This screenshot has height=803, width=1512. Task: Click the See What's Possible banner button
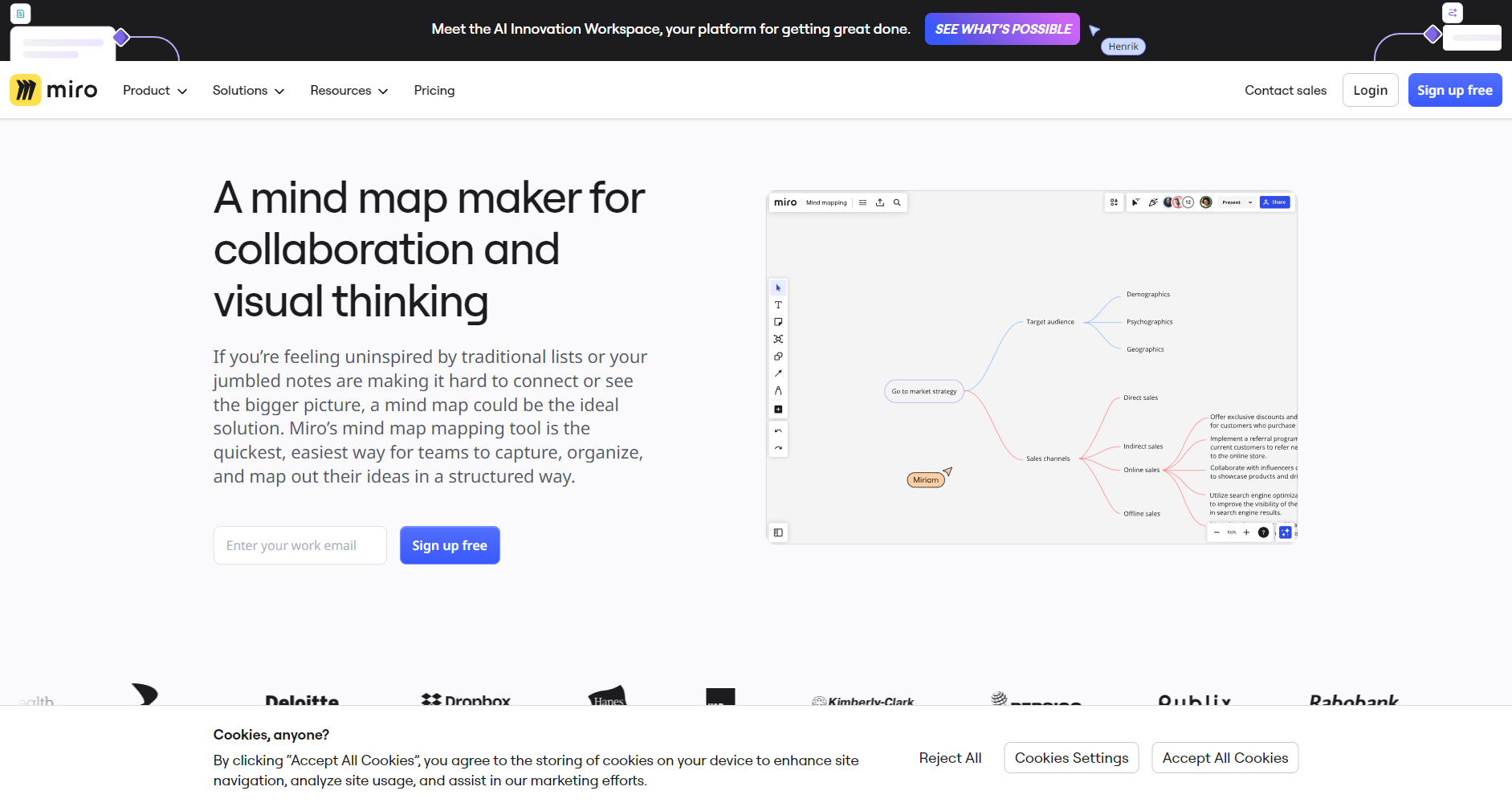click(x=1002, y=29)
